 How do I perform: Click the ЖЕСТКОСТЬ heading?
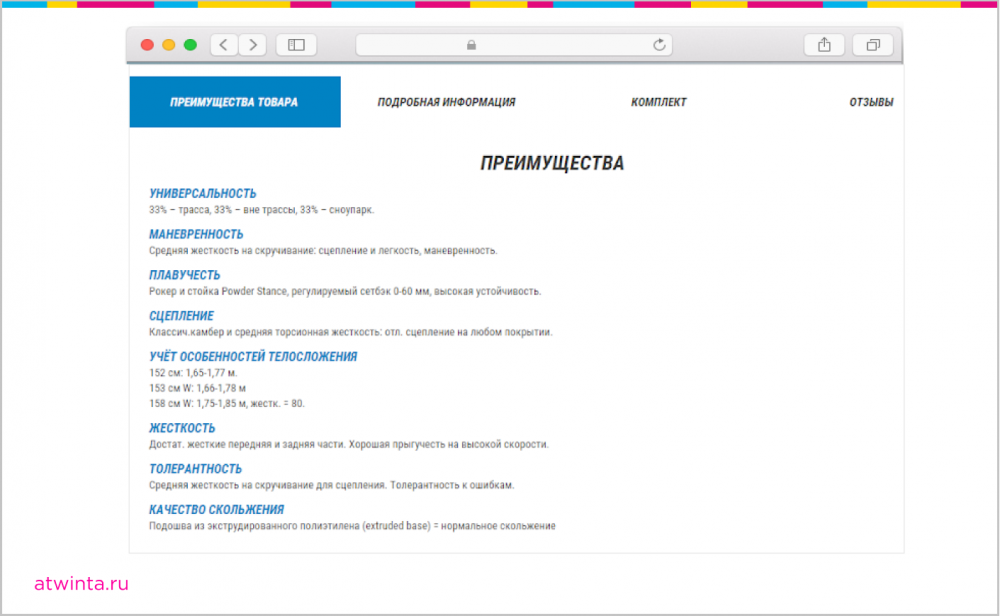pyautogui.click(x=182, y=428)
